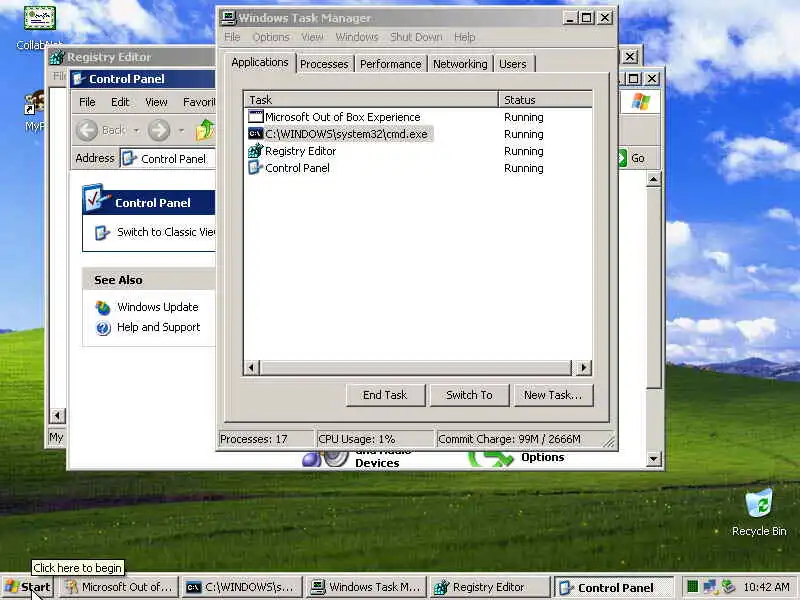
Task: Click the Back button in Control Panel
Action: click(x=101, y=131)
